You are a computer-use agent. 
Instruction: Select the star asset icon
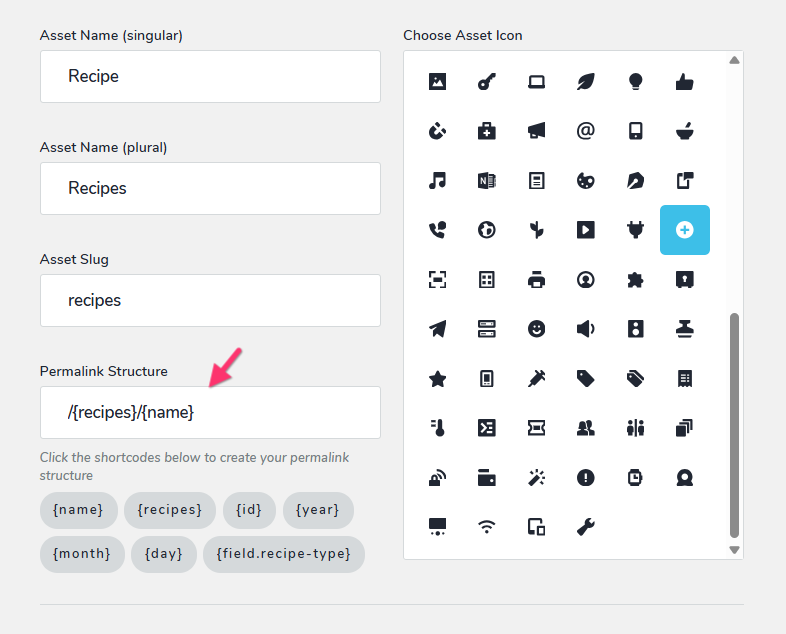[x=437, y=378]
